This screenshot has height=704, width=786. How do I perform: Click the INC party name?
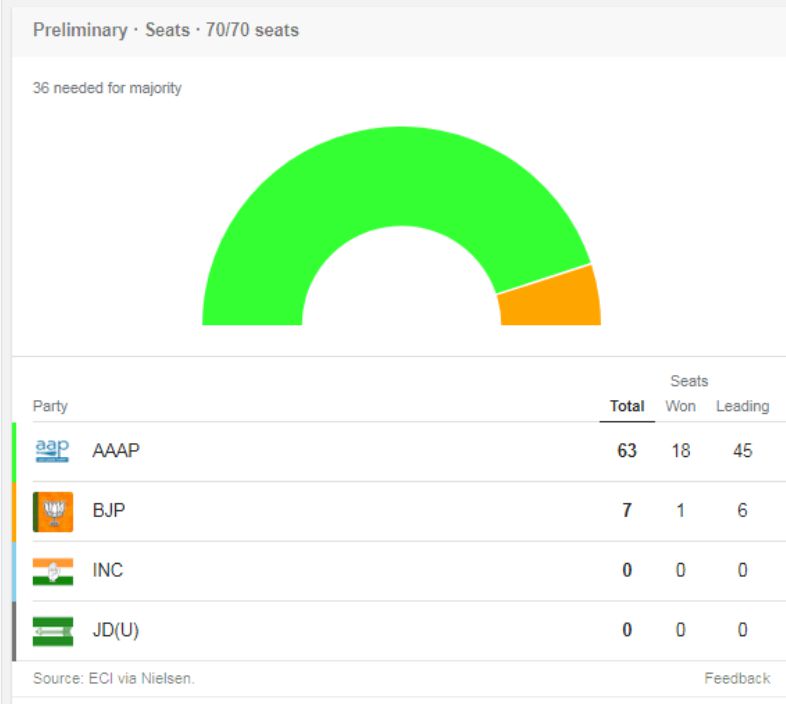(108, 571)
